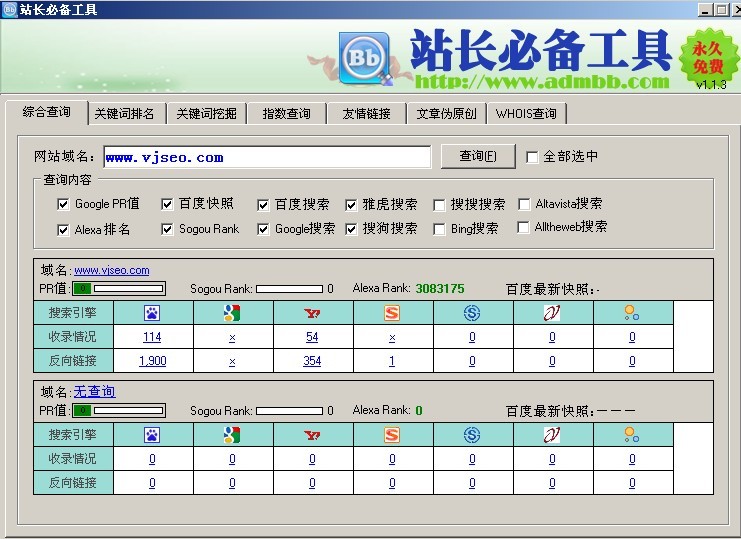Click the 反向链接 row label in the 无查询 table
Image resolution: width=741 pixels, height=539 pixels.
[73, 483]
